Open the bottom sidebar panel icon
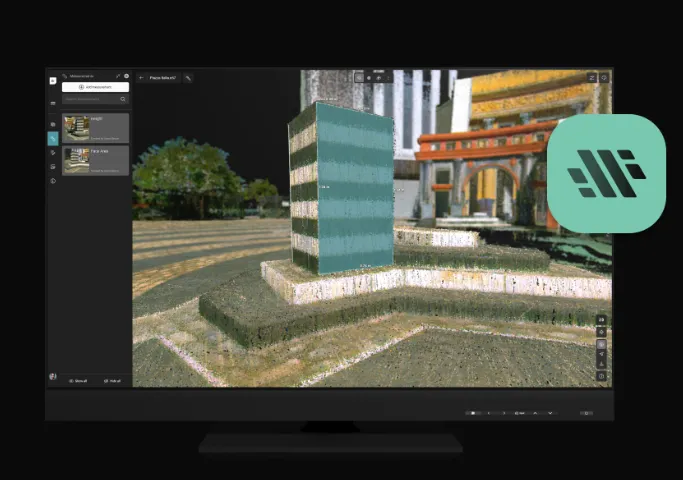The image size is (683, 480). (x=52, y=181)
